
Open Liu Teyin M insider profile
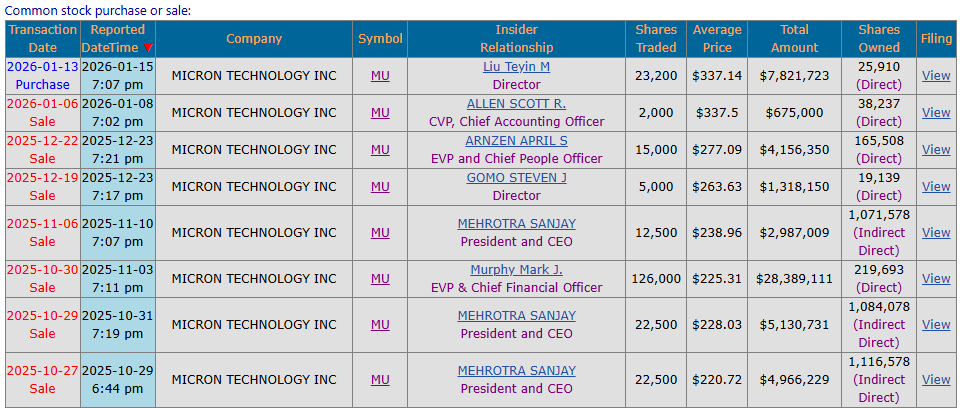coord(517,66)
